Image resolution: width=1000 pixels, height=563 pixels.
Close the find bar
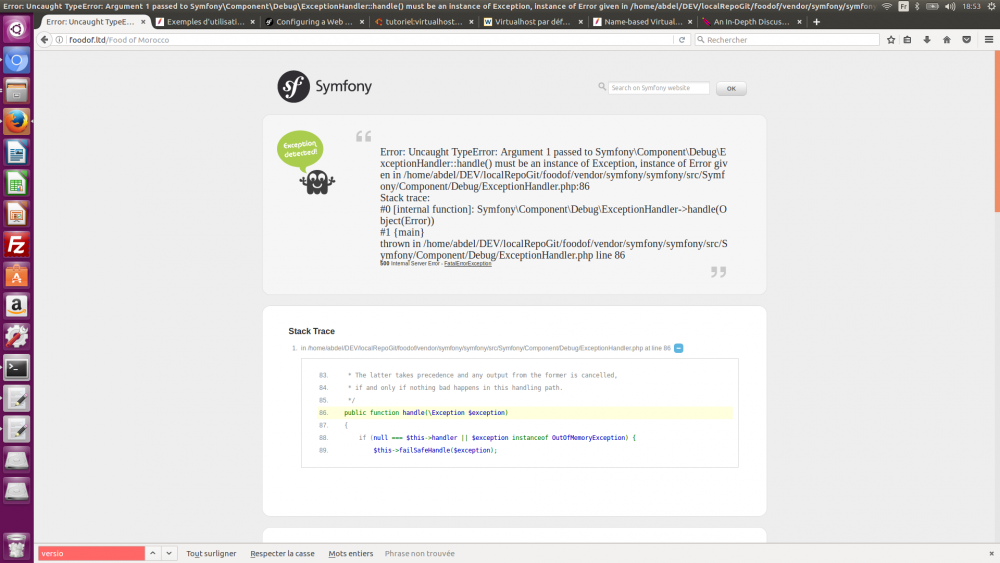[x=991, y=553]
